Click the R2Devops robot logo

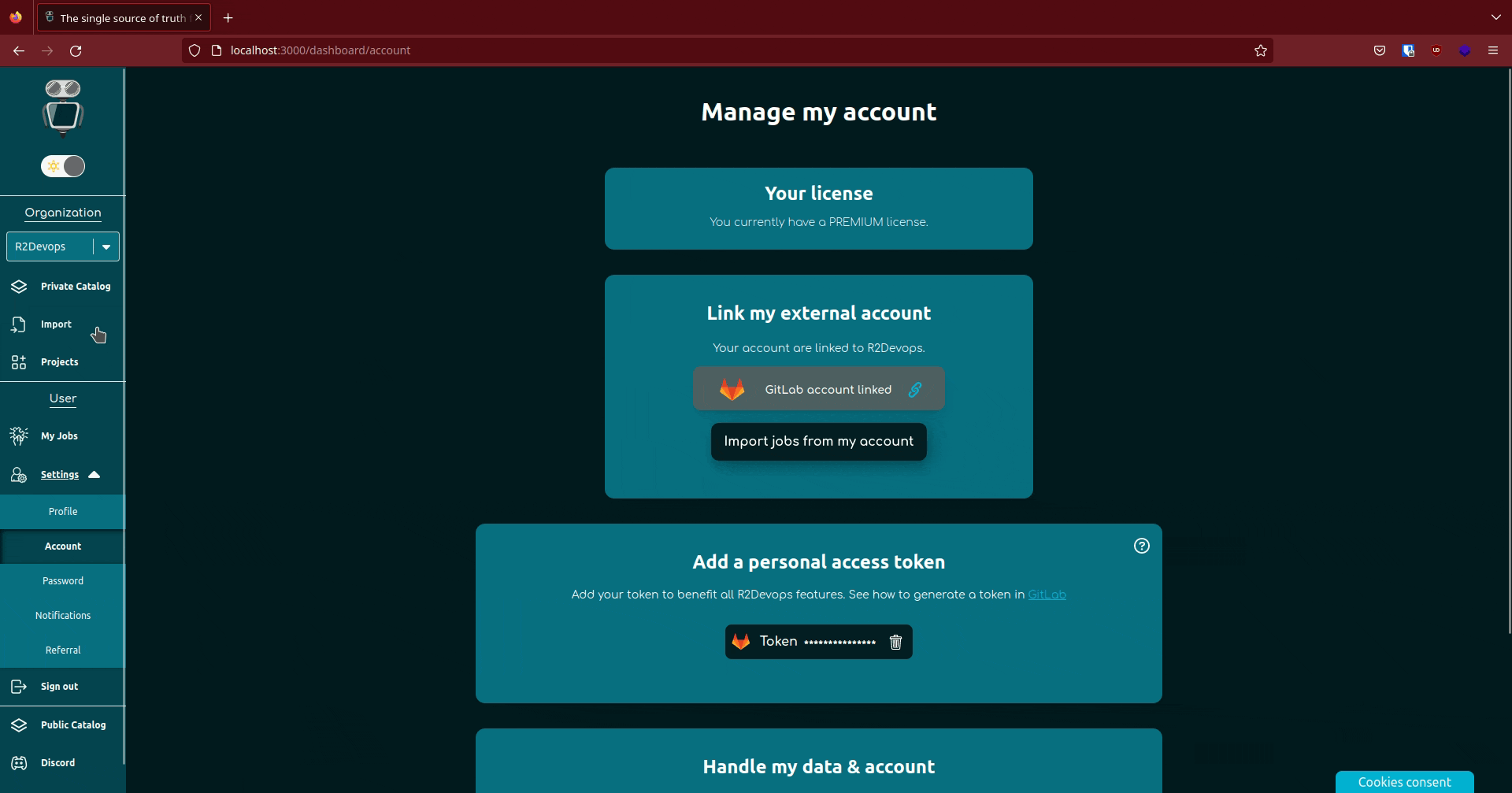tap(63, 107)
